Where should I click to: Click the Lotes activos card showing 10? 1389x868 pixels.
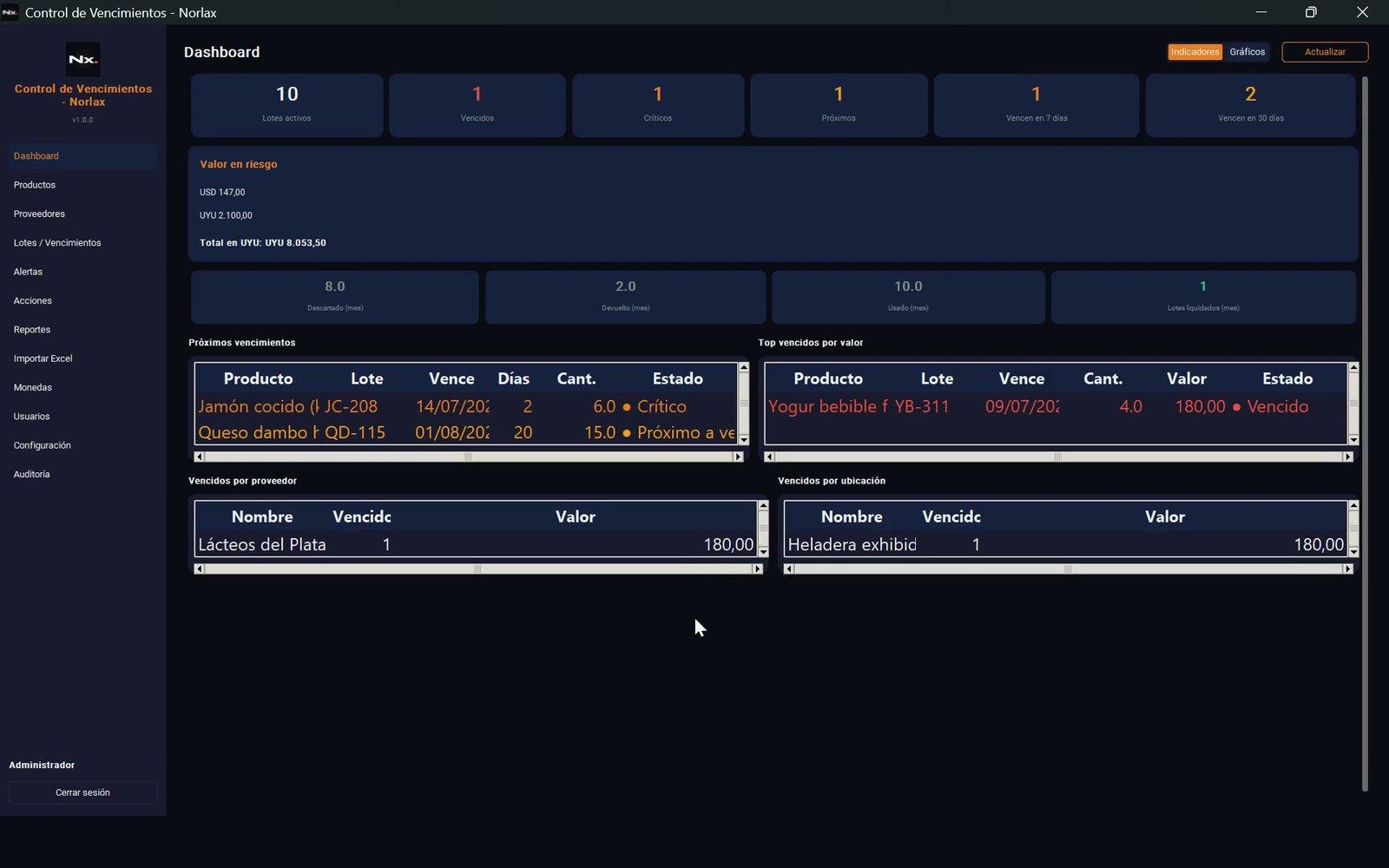pyautogui.click(x=286, y=105)
